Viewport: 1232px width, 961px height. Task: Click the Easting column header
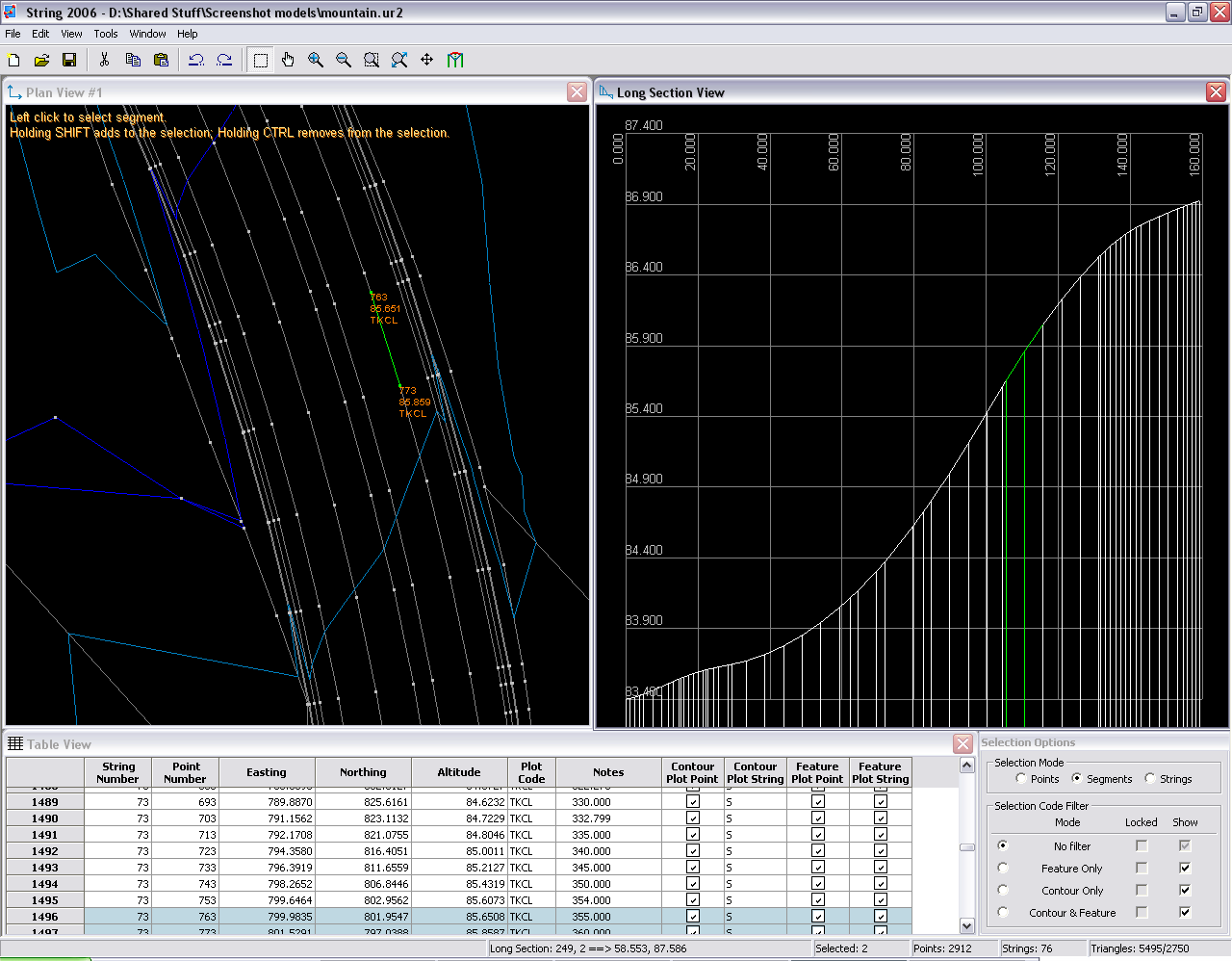click(267, 772)
